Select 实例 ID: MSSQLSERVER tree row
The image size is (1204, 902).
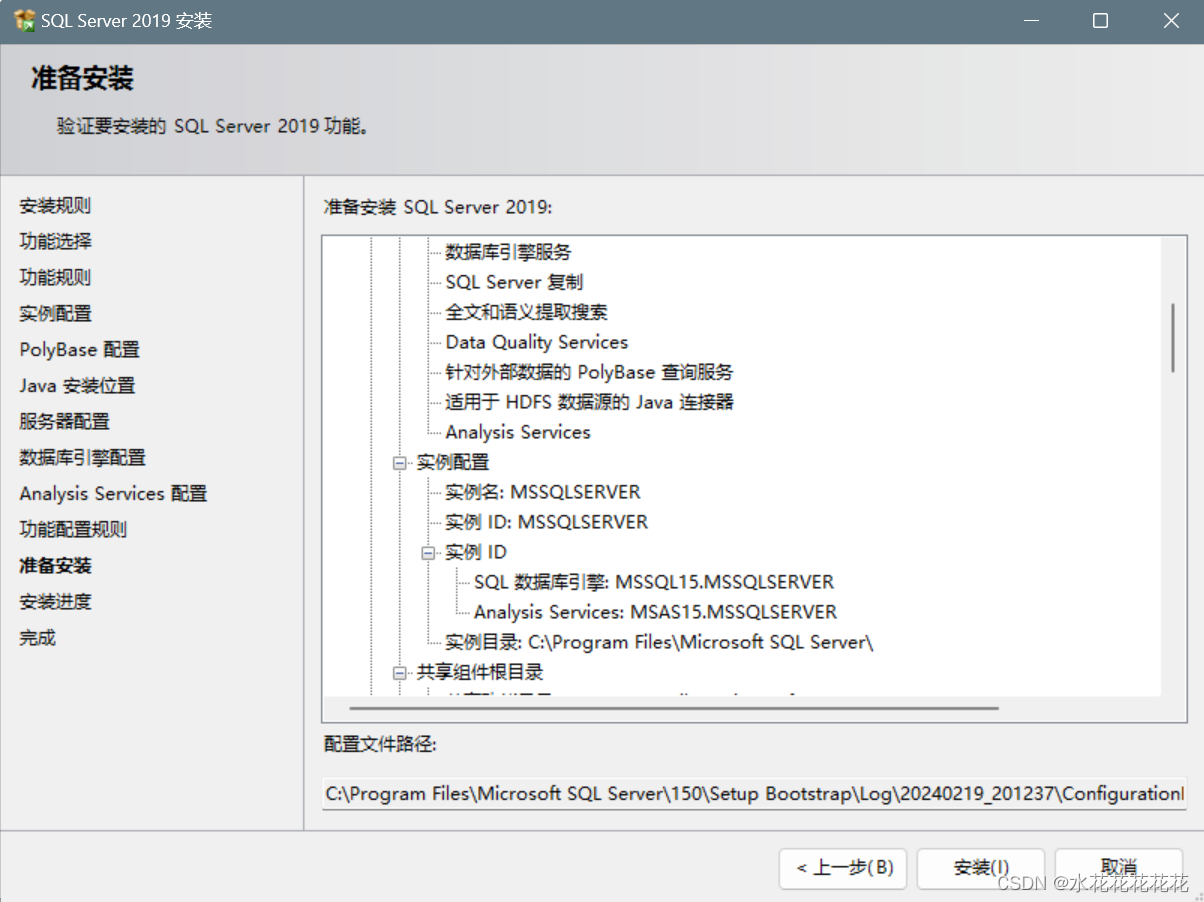click(x=546, y=522)
